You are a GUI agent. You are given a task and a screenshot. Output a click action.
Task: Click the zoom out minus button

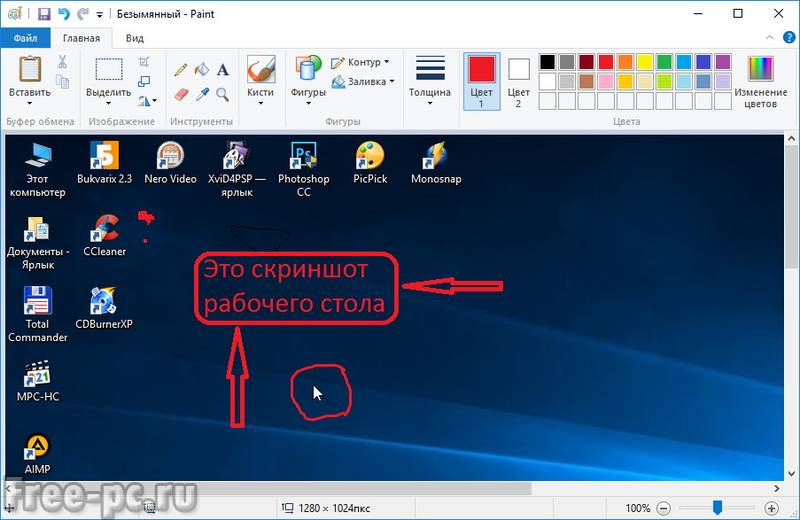coord(663,508)
